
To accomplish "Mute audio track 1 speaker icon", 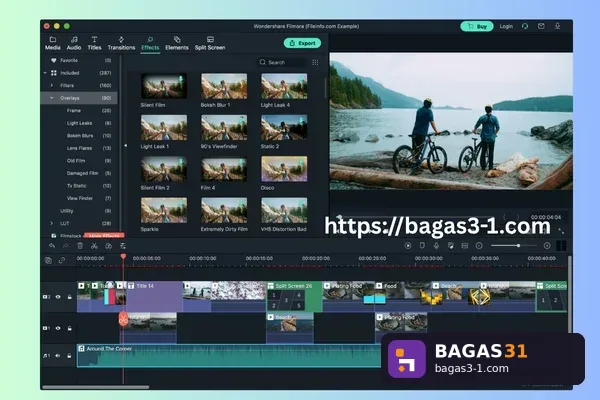I will coord(58,356).
